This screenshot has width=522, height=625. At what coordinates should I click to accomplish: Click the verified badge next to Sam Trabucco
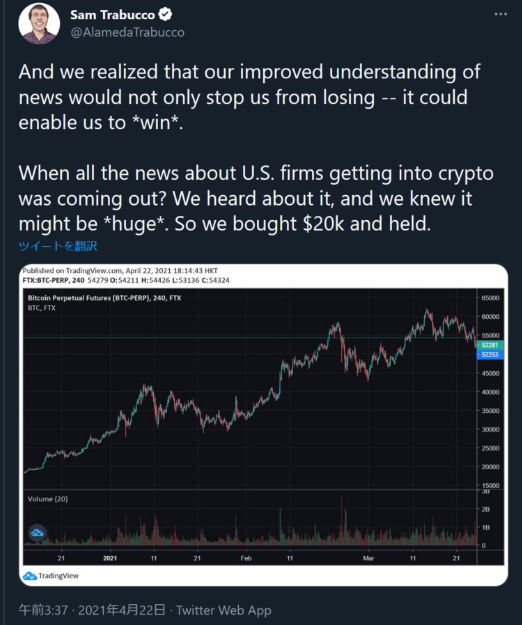(165, 14)
